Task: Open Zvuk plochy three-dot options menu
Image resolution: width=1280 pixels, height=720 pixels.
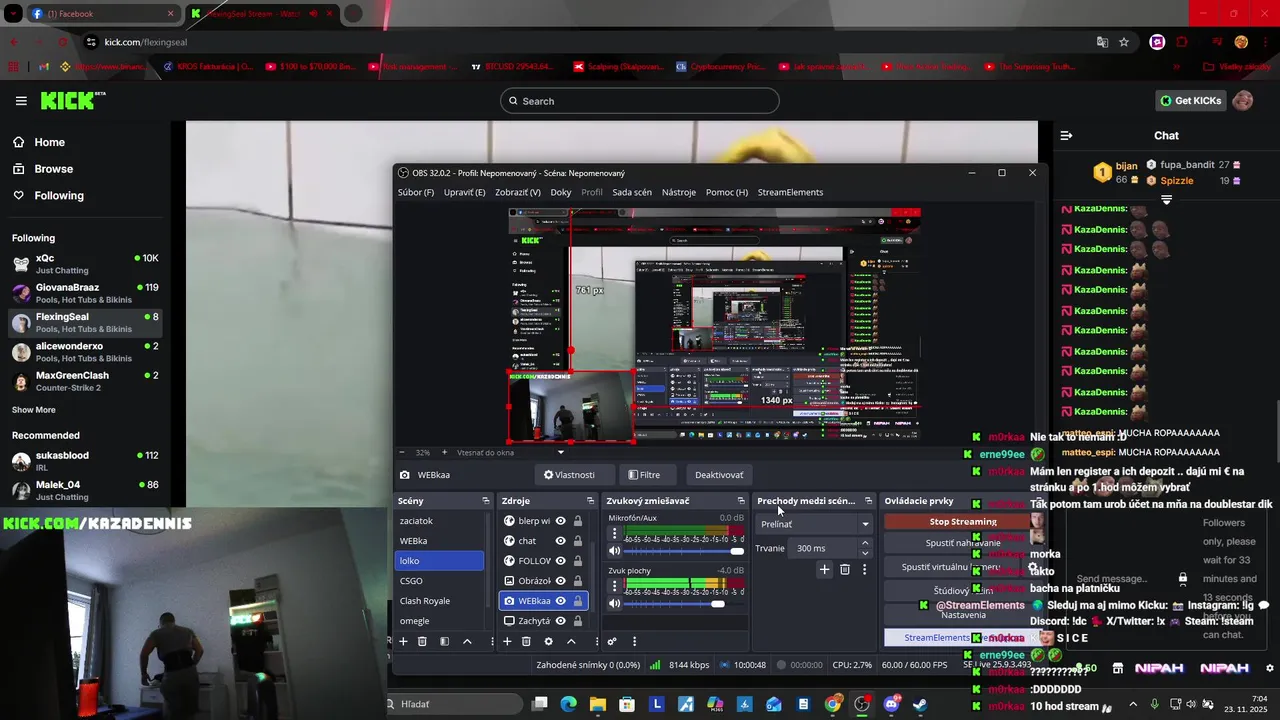Action: pyautogui.click(x=614, y=586)
